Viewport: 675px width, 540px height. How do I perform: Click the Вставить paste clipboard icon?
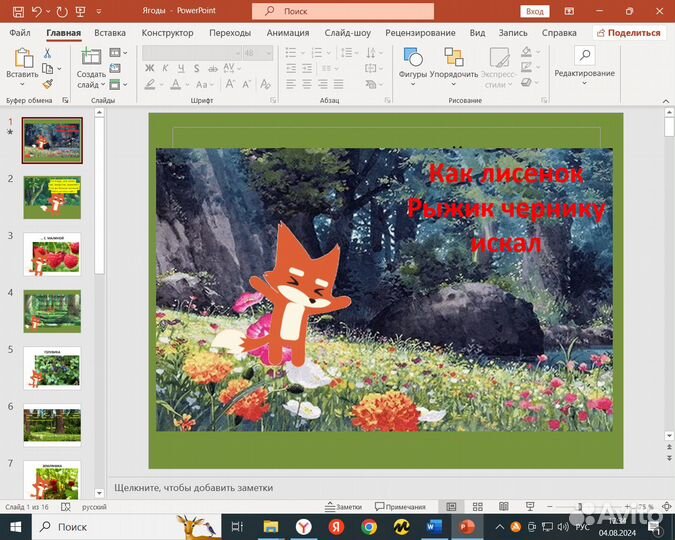coord(22,58)
